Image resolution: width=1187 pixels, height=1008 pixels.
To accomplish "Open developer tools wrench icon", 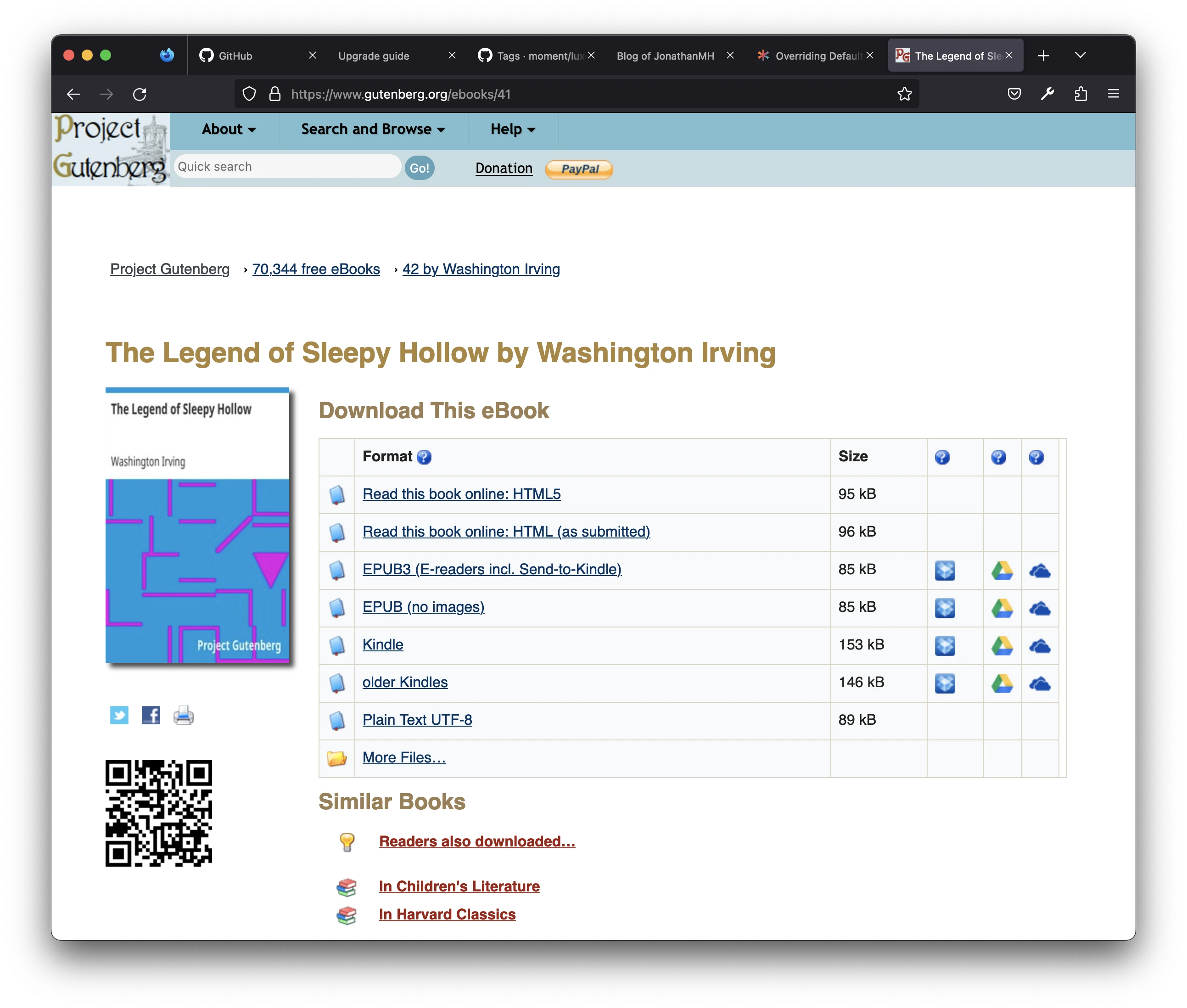I will [x=1047, y=94].
